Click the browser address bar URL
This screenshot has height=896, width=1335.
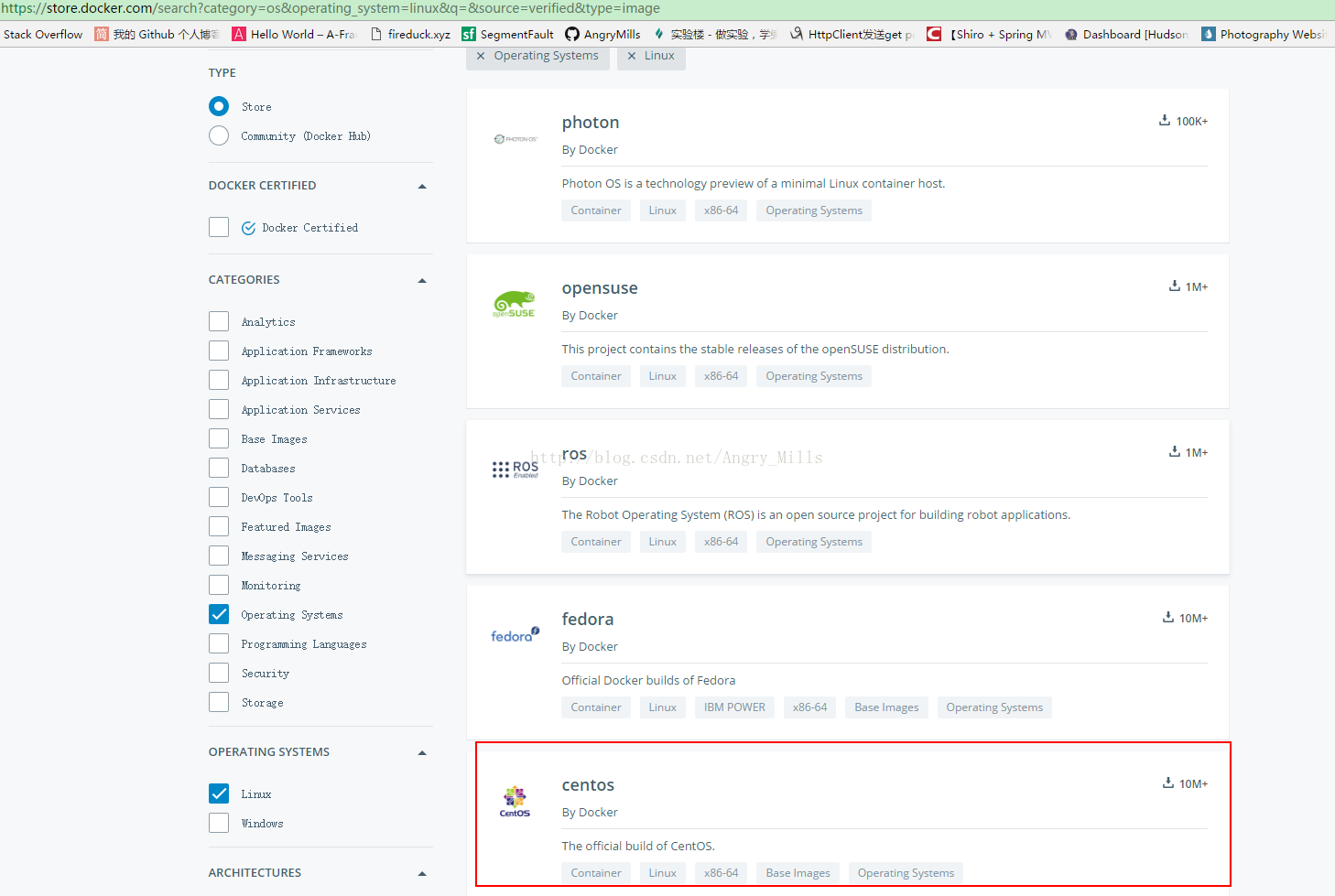(x=331, y=8)
